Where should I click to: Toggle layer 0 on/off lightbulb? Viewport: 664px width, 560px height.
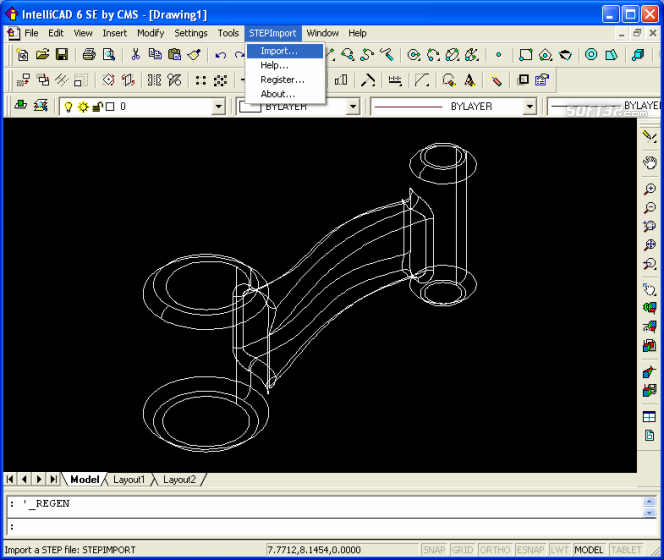68,107
